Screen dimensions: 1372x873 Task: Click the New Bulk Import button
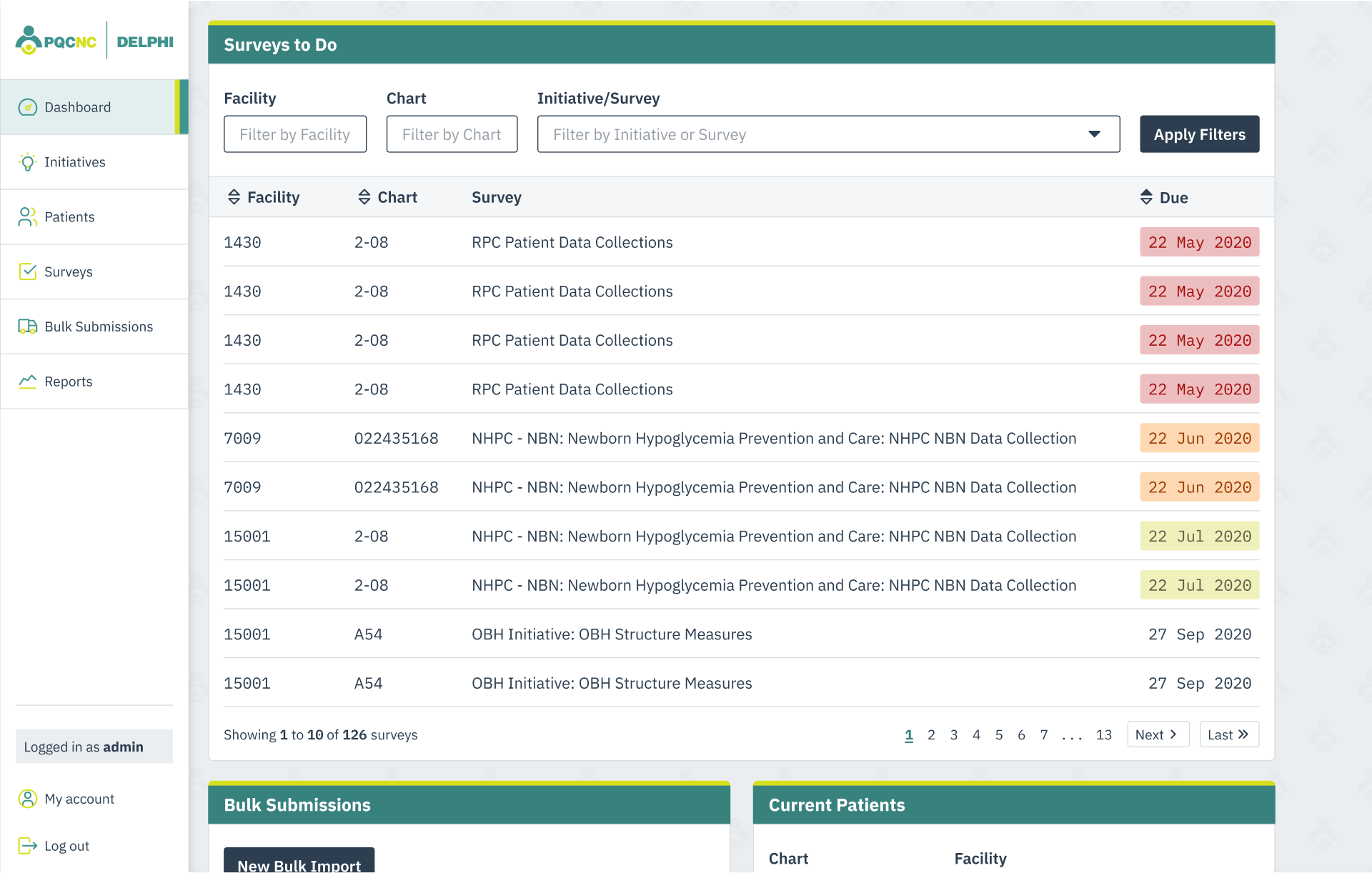(x=299, y=861)
